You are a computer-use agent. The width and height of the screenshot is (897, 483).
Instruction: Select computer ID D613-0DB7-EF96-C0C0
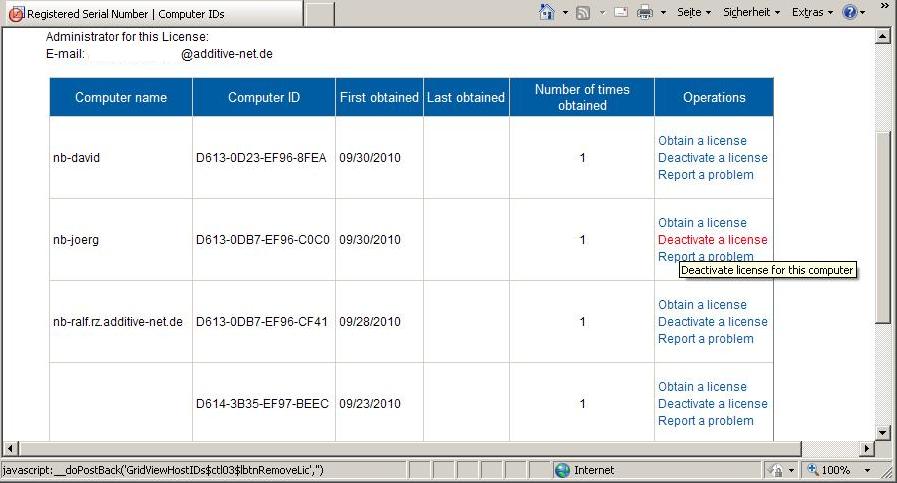pos(263,240)
